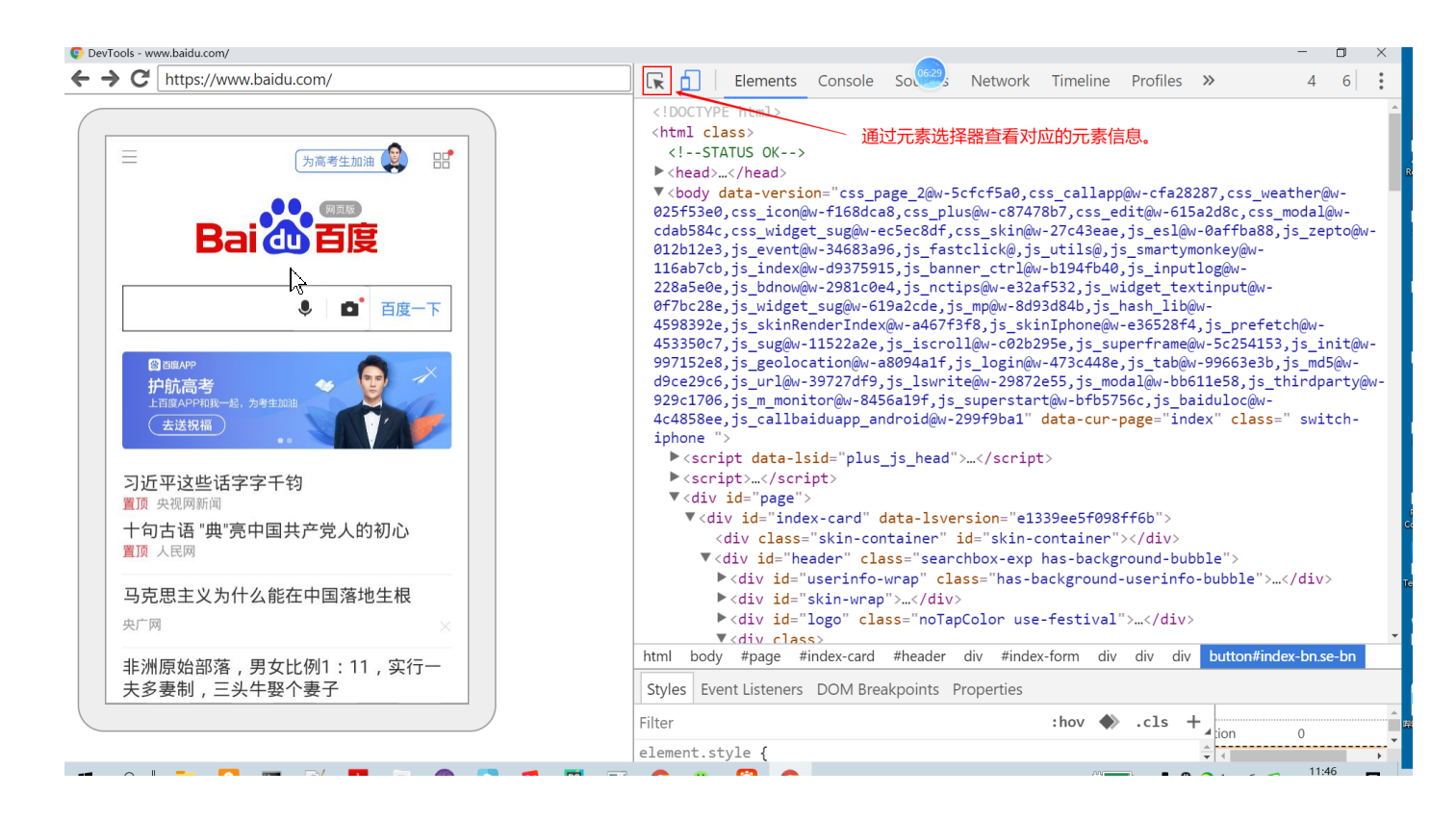Image resolution: width=1456 pixels, height=821 pixels.
Task: Select #index-card in the breadcrumb bar
Action: pyautogui.click(x=836, y=656)
